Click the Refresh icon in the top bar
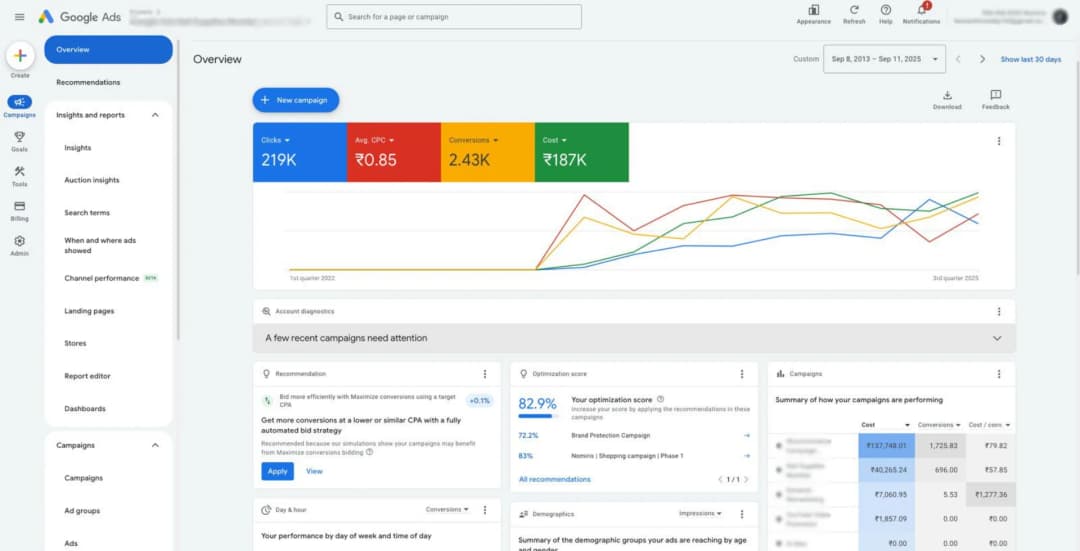 click(854, 10)
